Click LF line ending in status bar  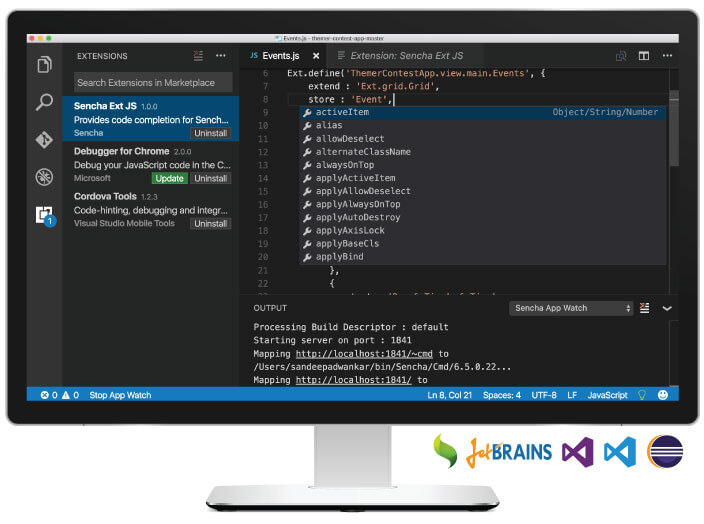[572, 395]
